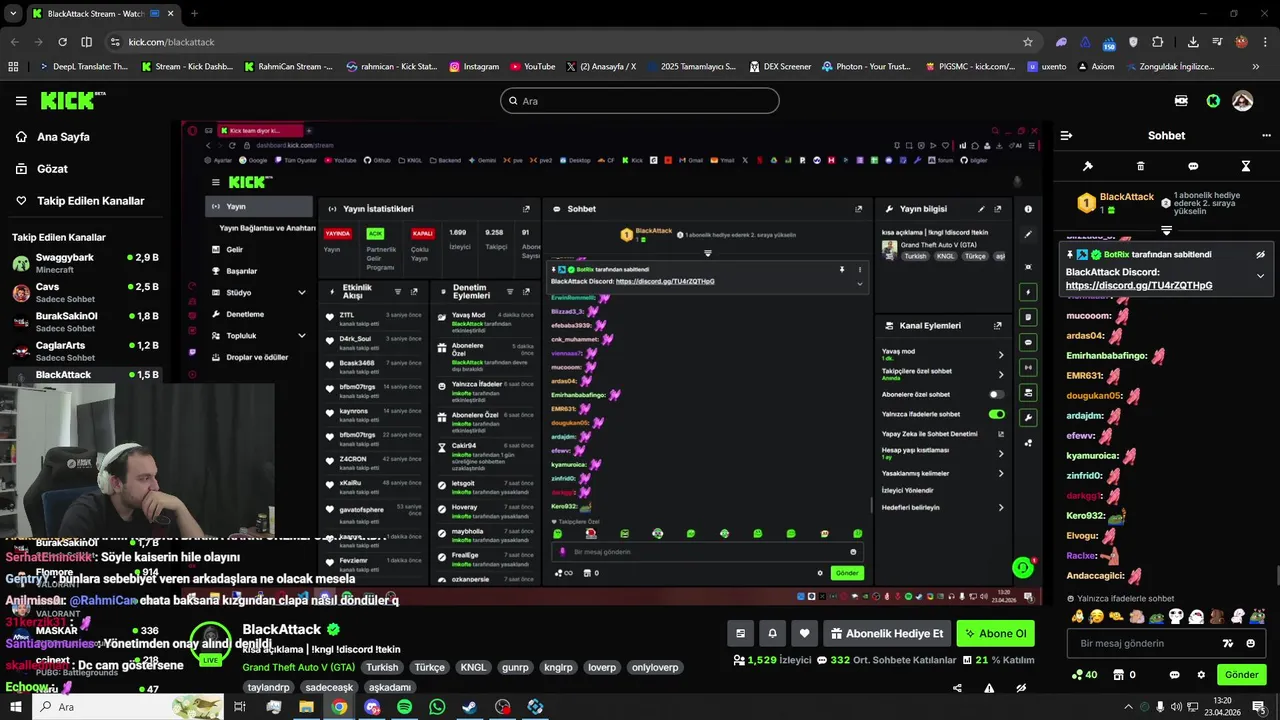Select the Grand Theft Auto V category link
The image size is (1280, 720).
pyautogui.click(x=298, y=667)
